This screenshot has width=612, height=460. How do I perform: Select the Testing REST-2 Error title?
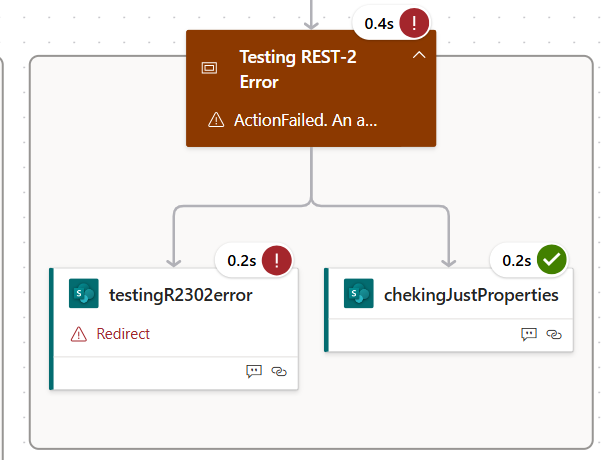[298, 69]
